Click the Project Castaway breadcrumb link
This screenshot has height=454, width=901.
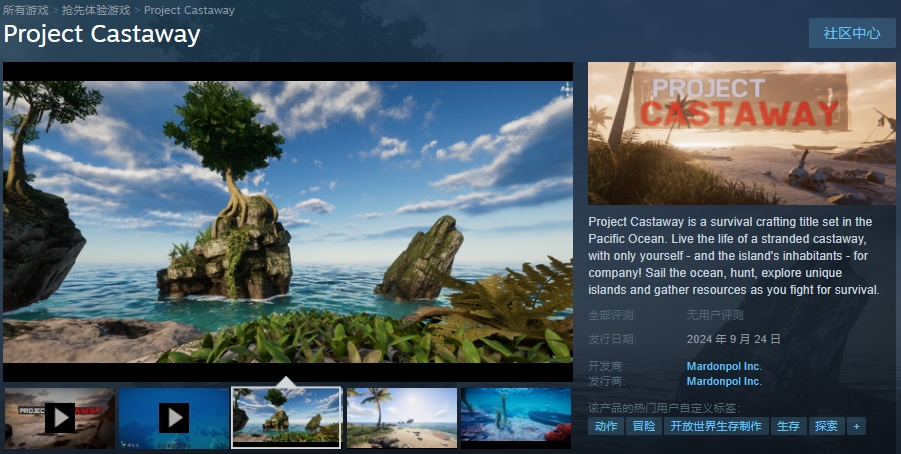click(x=189, y=10)
